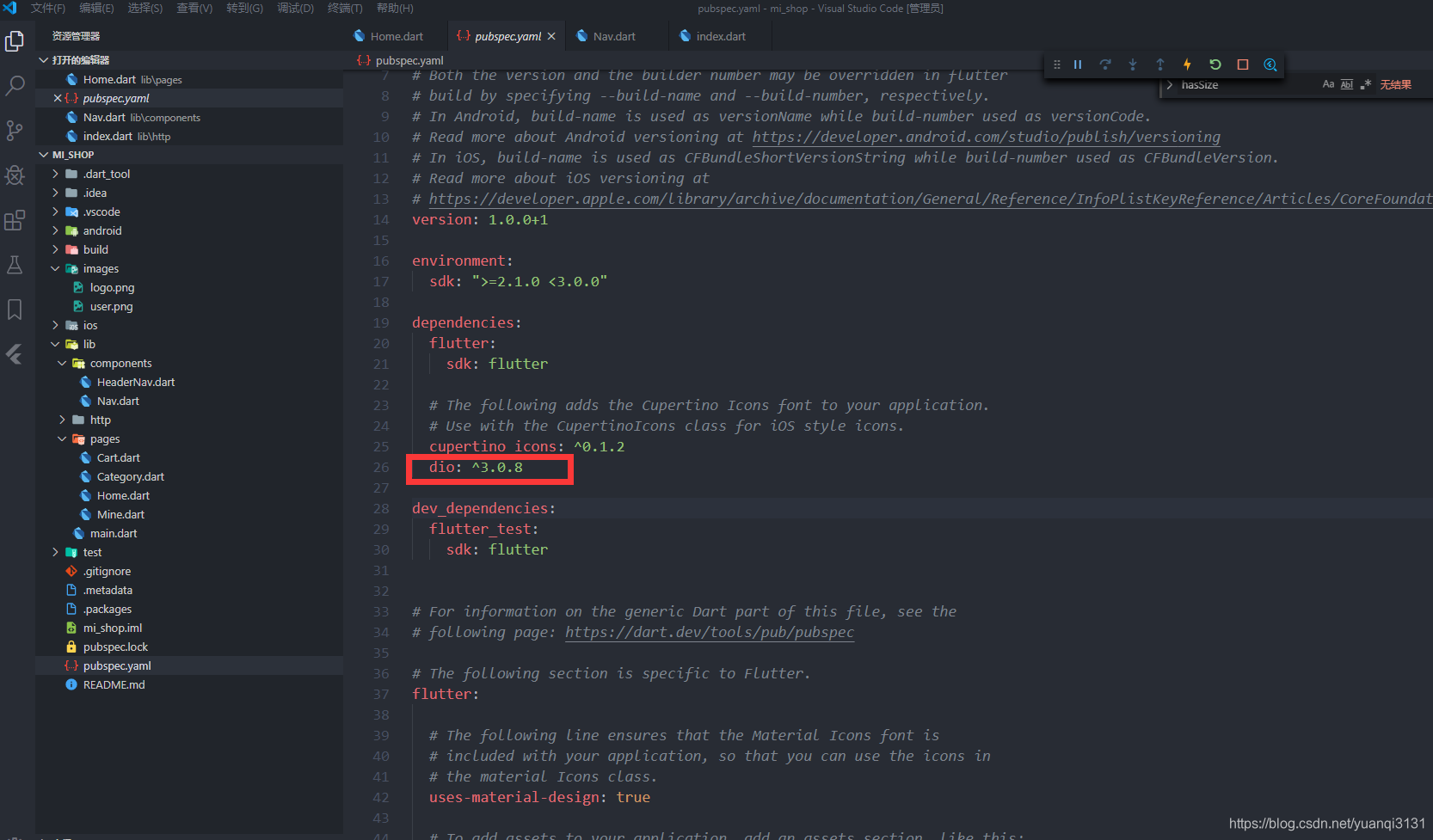
Task: Open user.png in the file tree
Action: pyautogui.click(x=111, y=306)
